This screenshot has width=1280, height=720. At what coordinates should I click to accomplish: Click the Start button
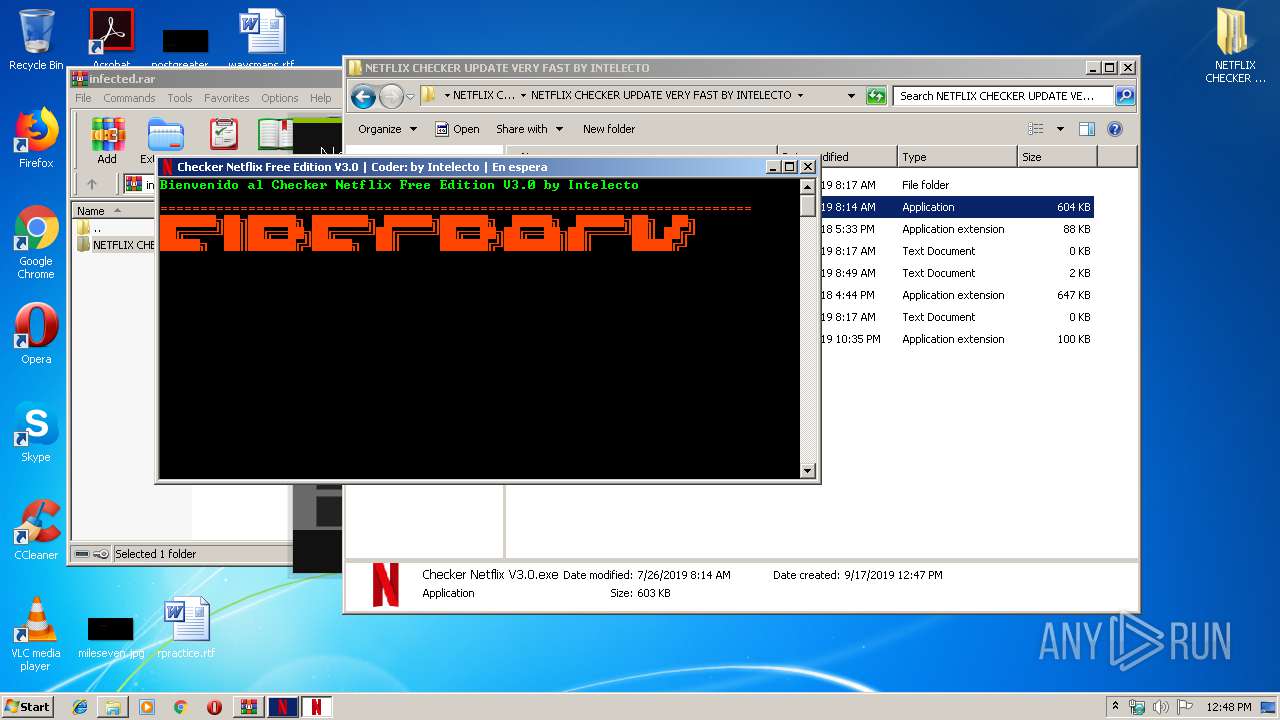(27, 707)
